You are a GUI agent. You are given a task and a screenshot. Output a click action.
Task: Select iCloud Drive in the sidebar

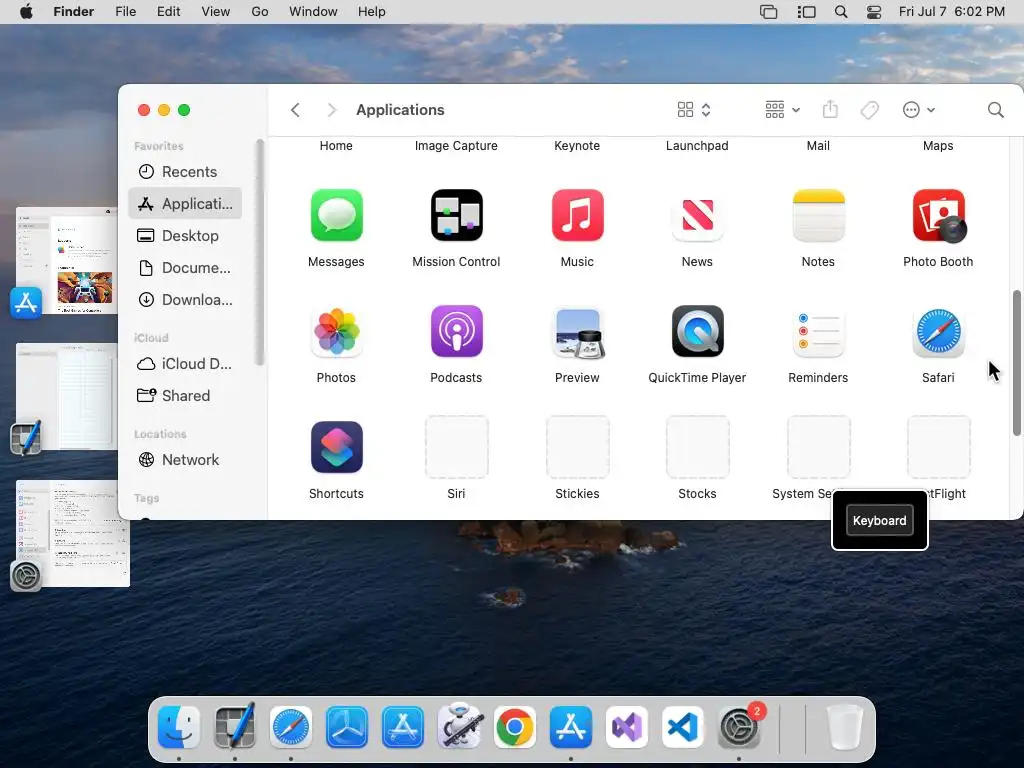(x=185, y=364)
